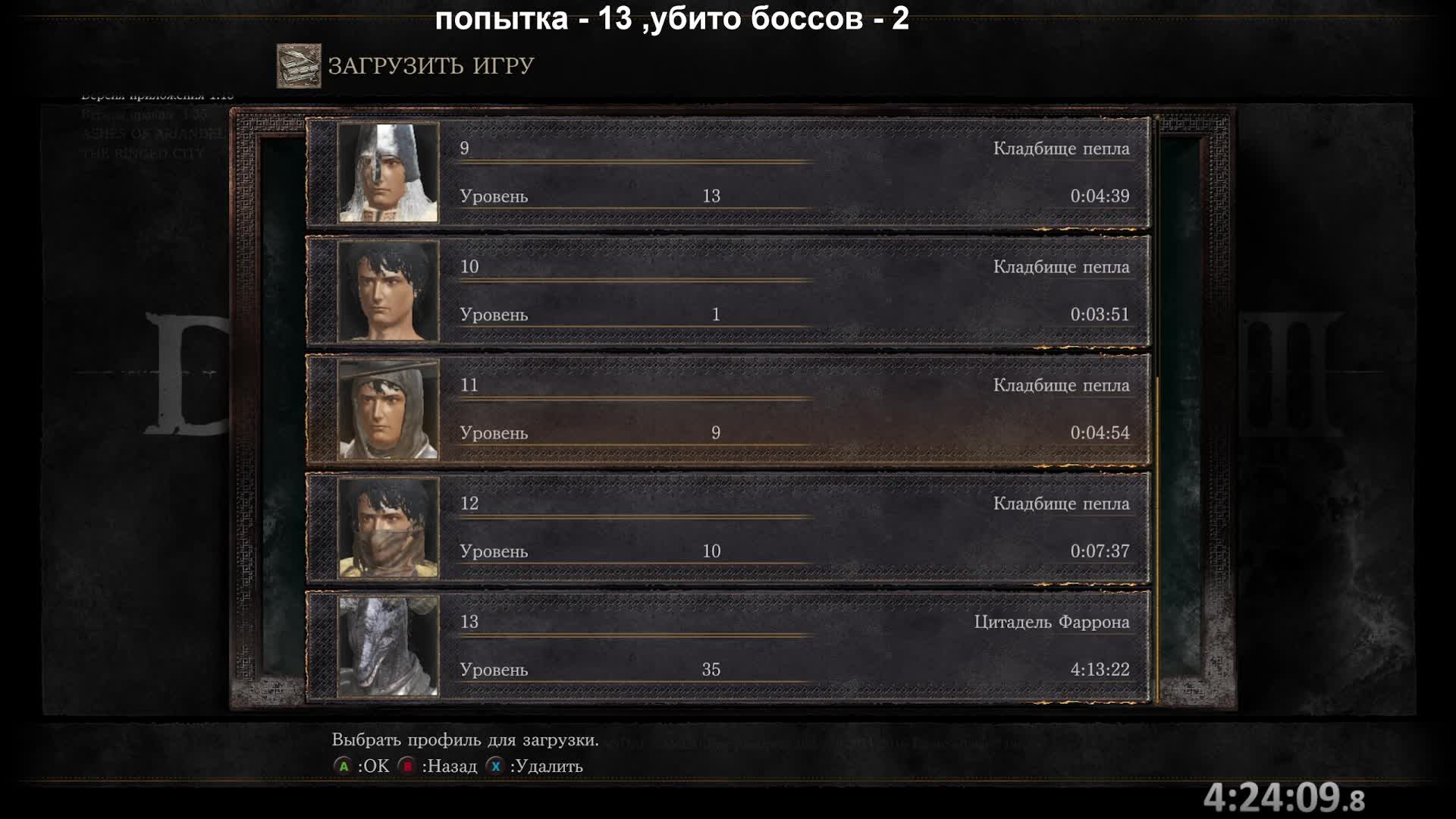1456x819 pixels.
Task: Click the Load Game chest icon
Action: pyautogui.click(x=299, y=66)
